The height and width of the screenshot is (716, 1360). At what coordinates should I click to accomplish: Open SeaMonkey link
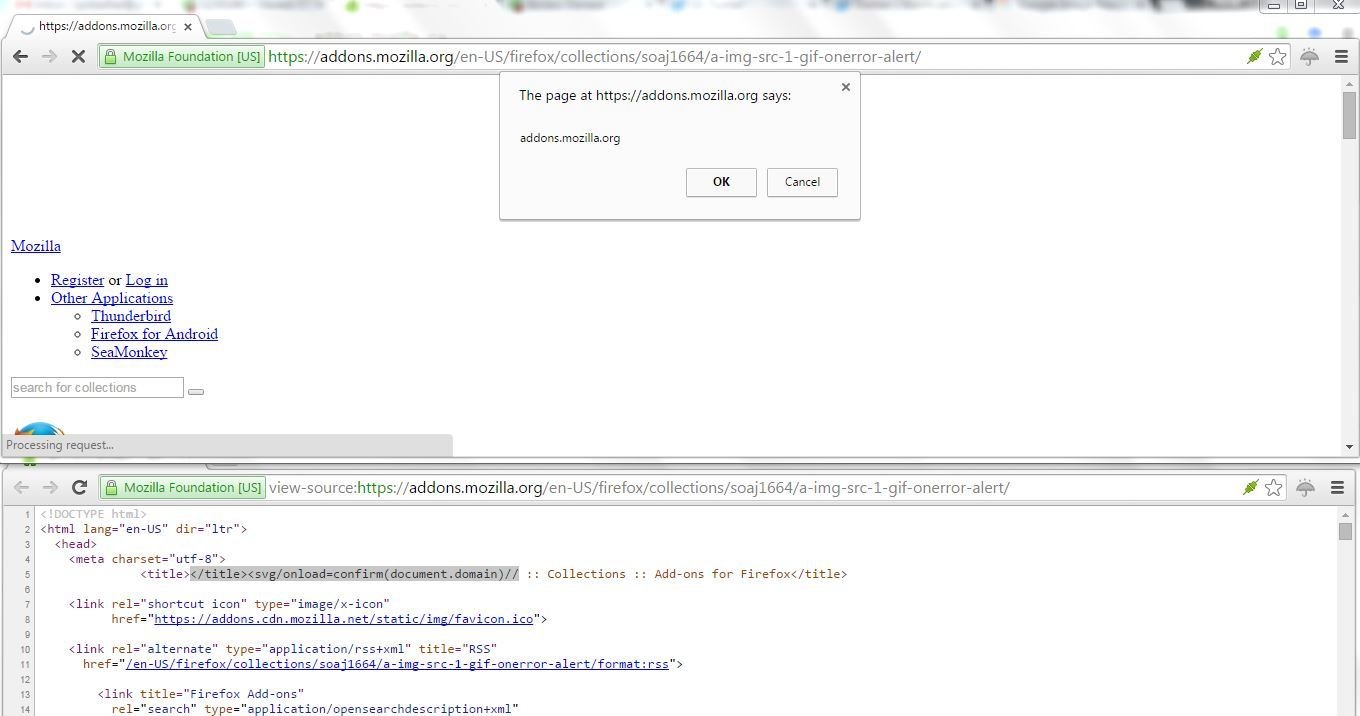129,352
